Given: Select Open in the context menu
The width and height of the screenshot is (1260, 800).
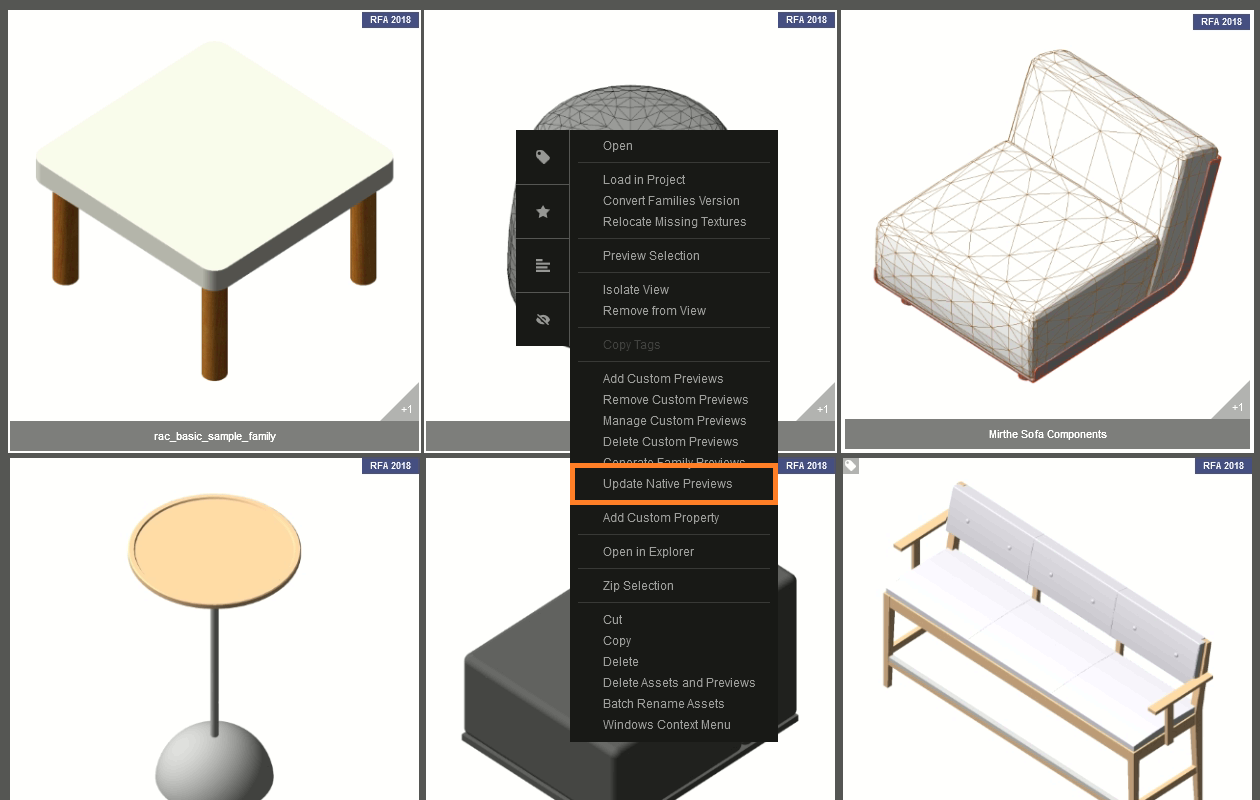Looking at the screenshot, I should (617, 146).
